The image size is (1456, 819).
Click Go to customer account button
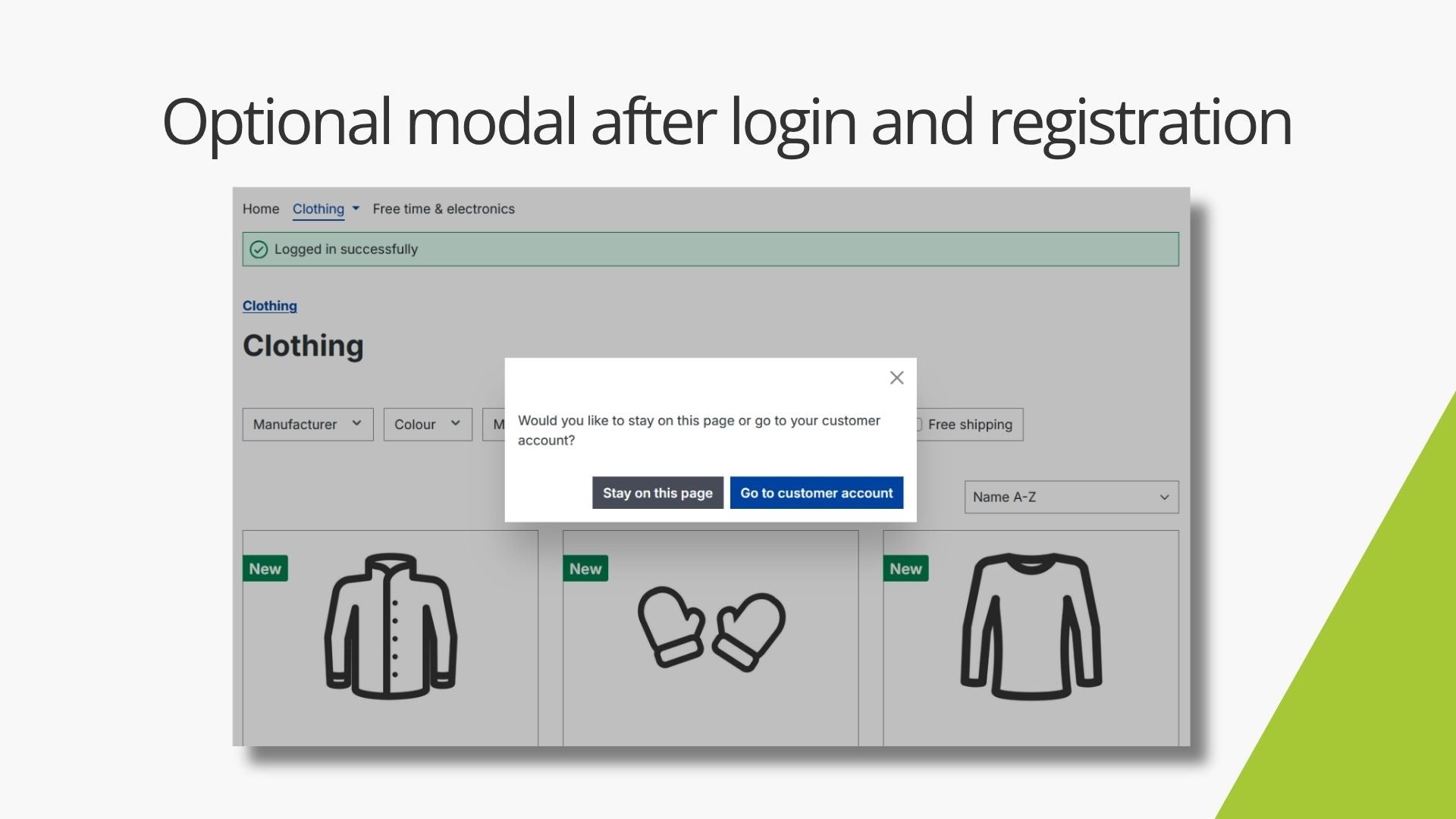(817, 493)
